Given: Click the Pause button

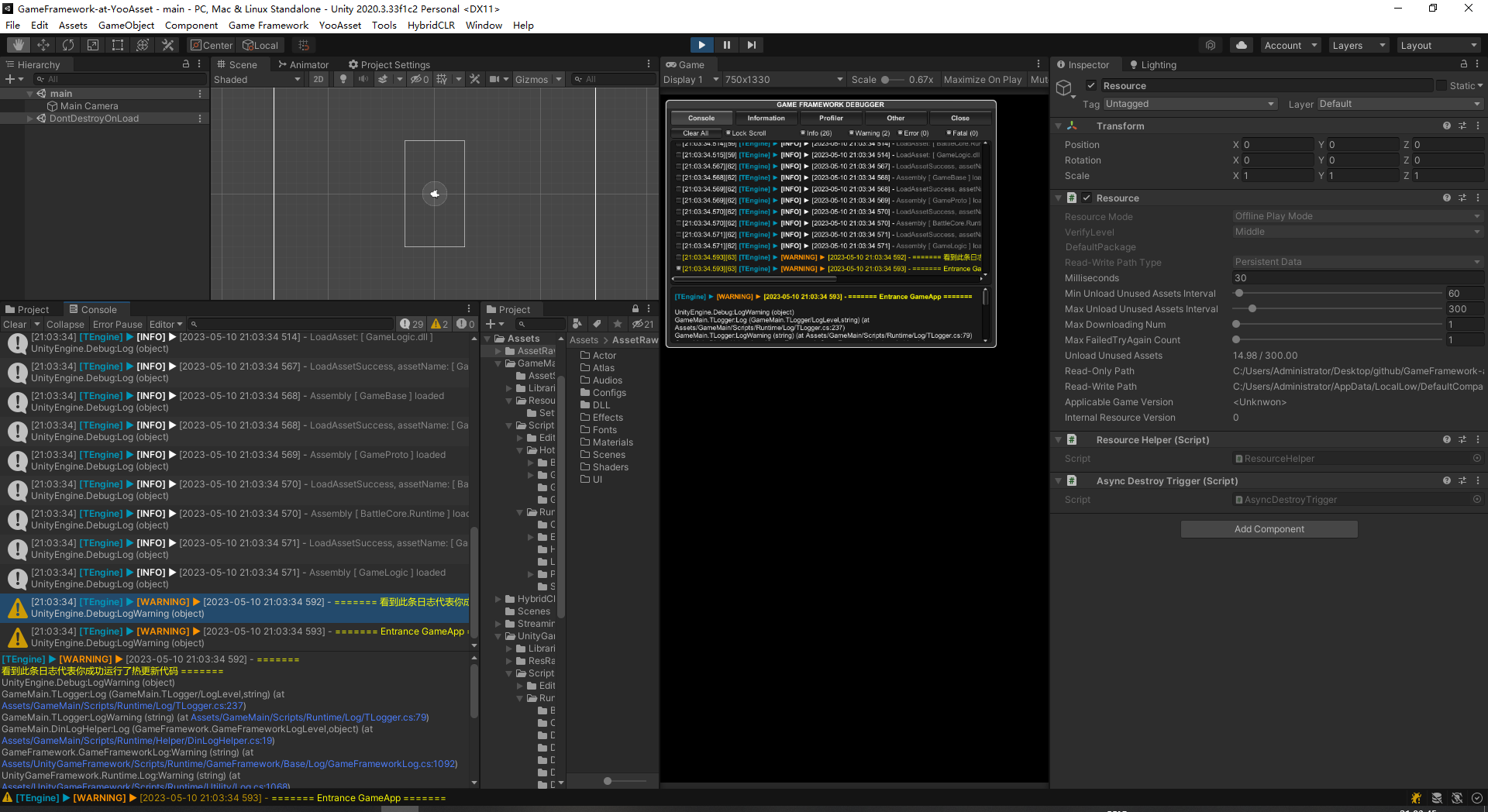Looking at the screenshot, I should tap(726, 45).
